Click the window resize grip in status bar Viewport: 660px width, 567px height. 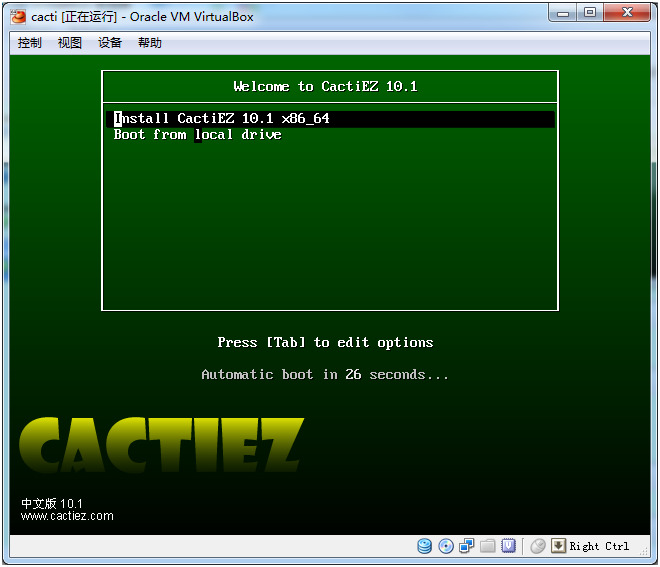tap(644, 551)
